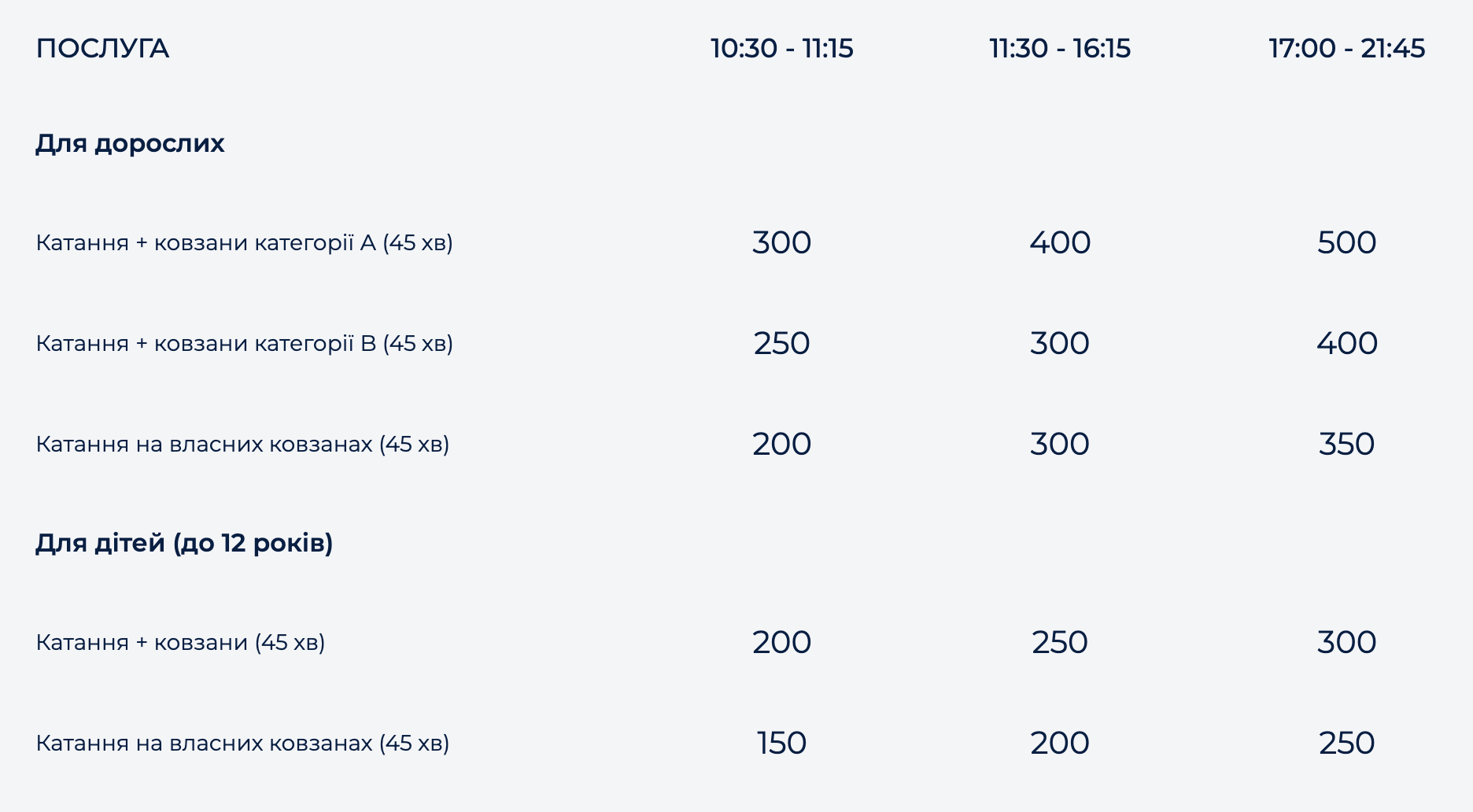Select price 350 for adults' own skates
The width and height of the screenshot is (1473, 812).
(x=1346, y=444)
